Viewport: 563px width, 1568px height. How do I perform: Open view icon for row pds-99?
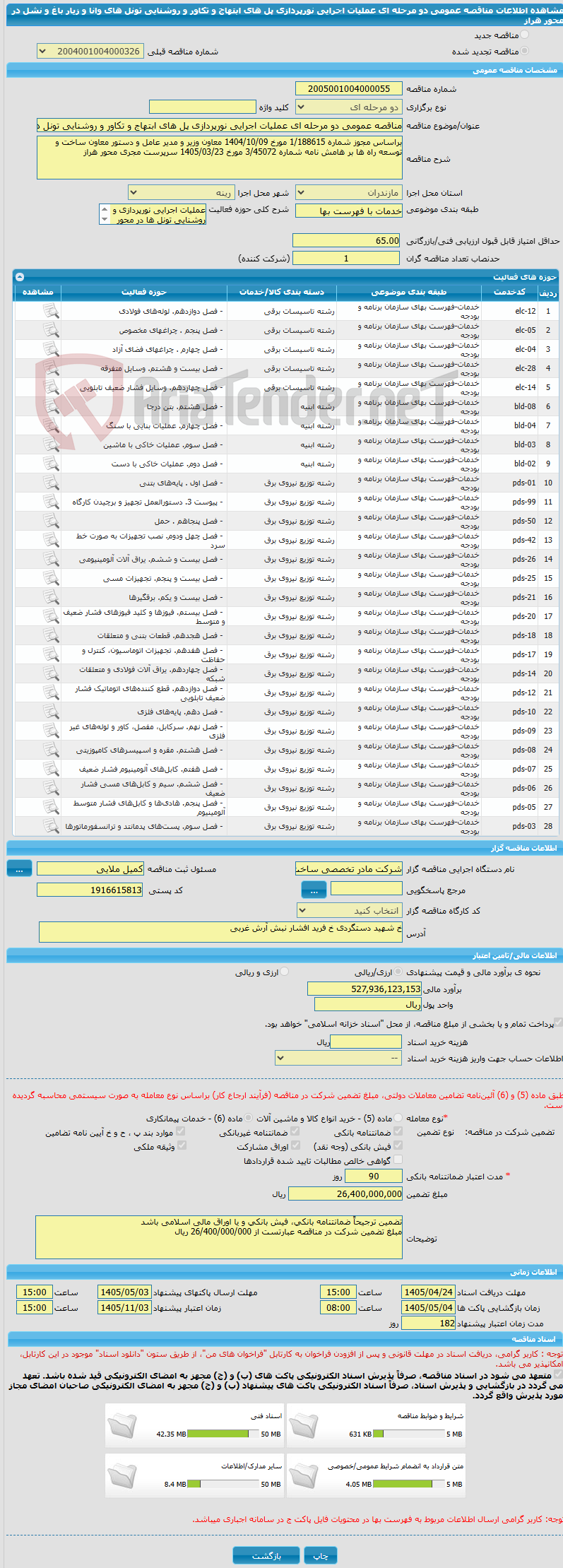(x=51, y=502)
